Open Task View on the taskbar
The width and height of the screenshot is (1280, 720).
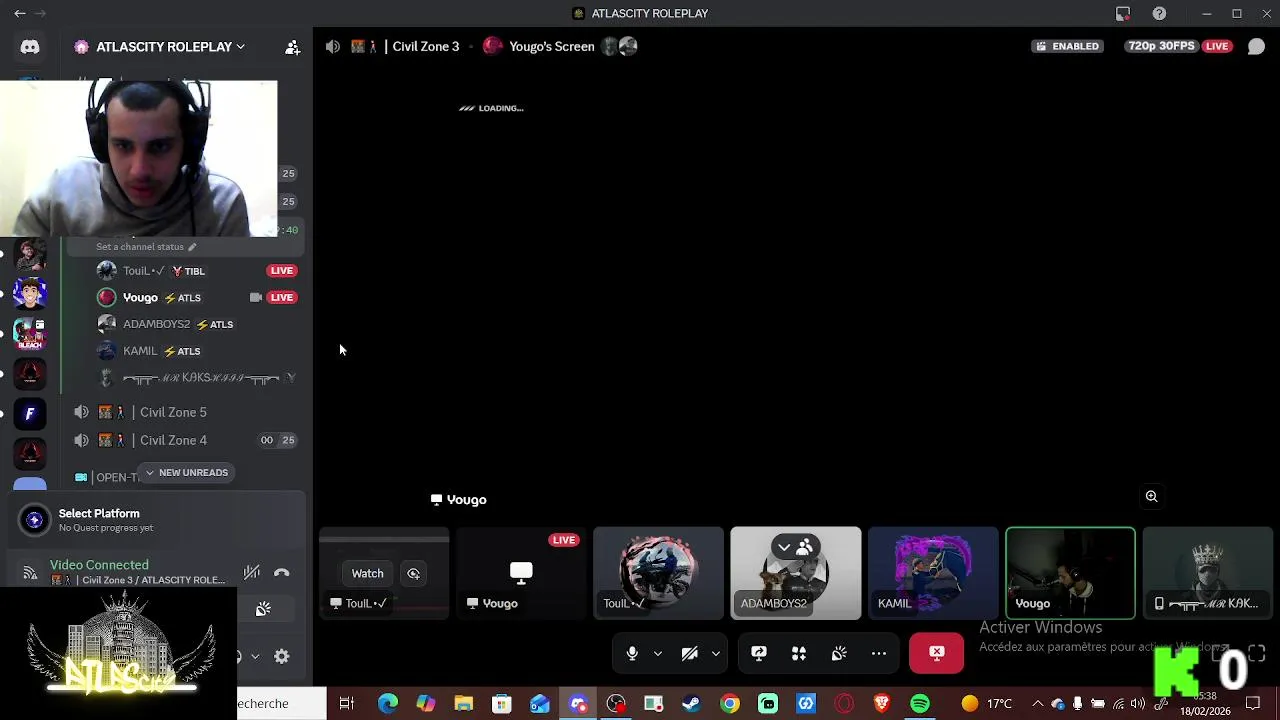(346, 704)
